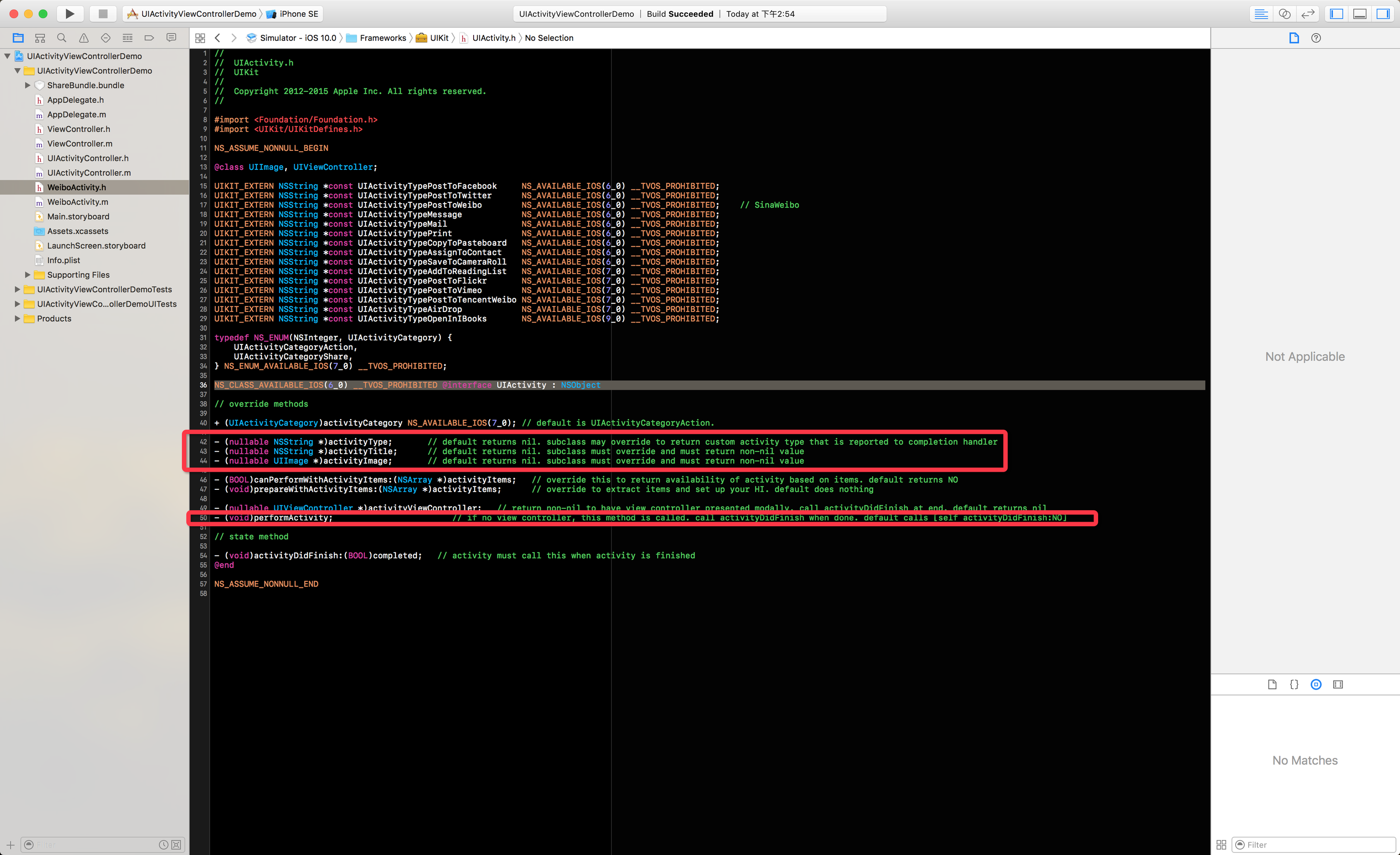The height and width of the screenshot is (855, 1400).
Task: Toggle the Debug area visibility
Action: (x=1360, y=13)
